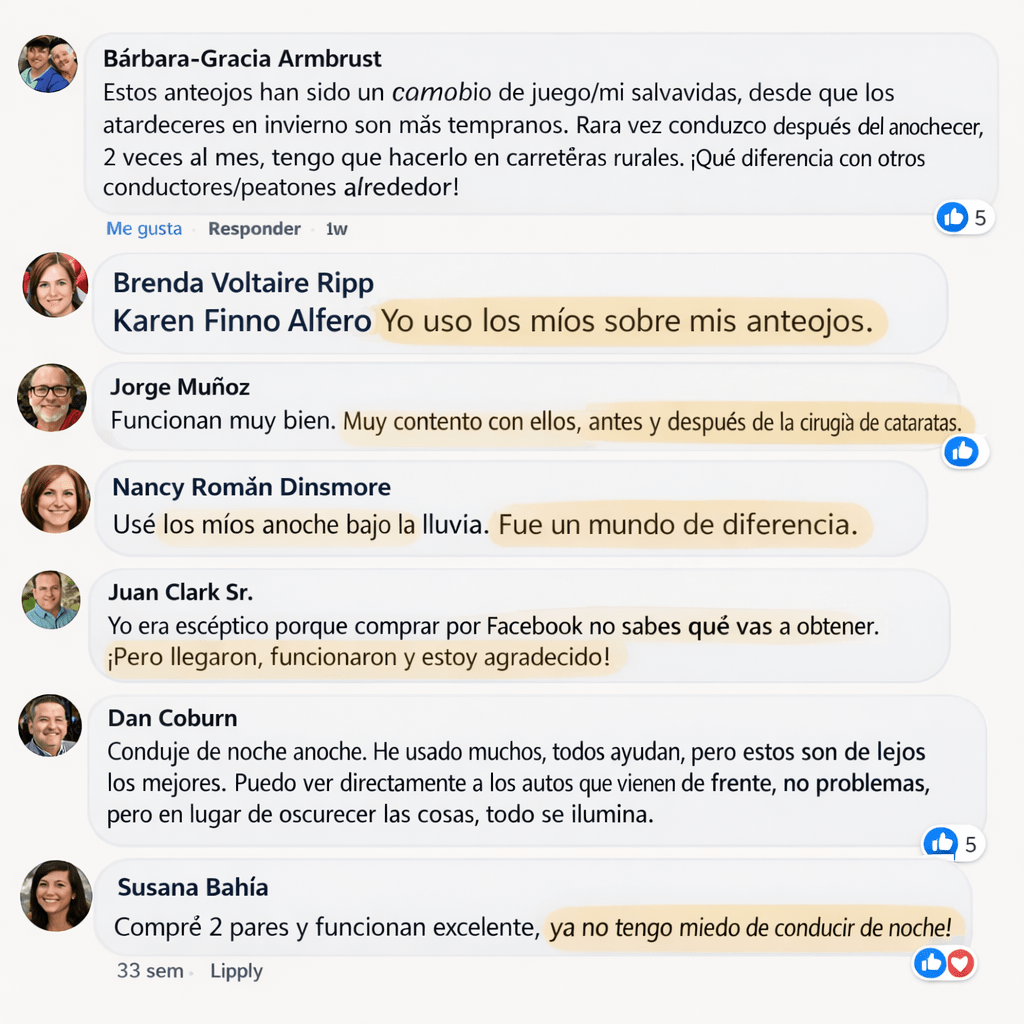Click the Juan Clark Sr. name link
The image size is (1024, 1024).
coord(180,592)
